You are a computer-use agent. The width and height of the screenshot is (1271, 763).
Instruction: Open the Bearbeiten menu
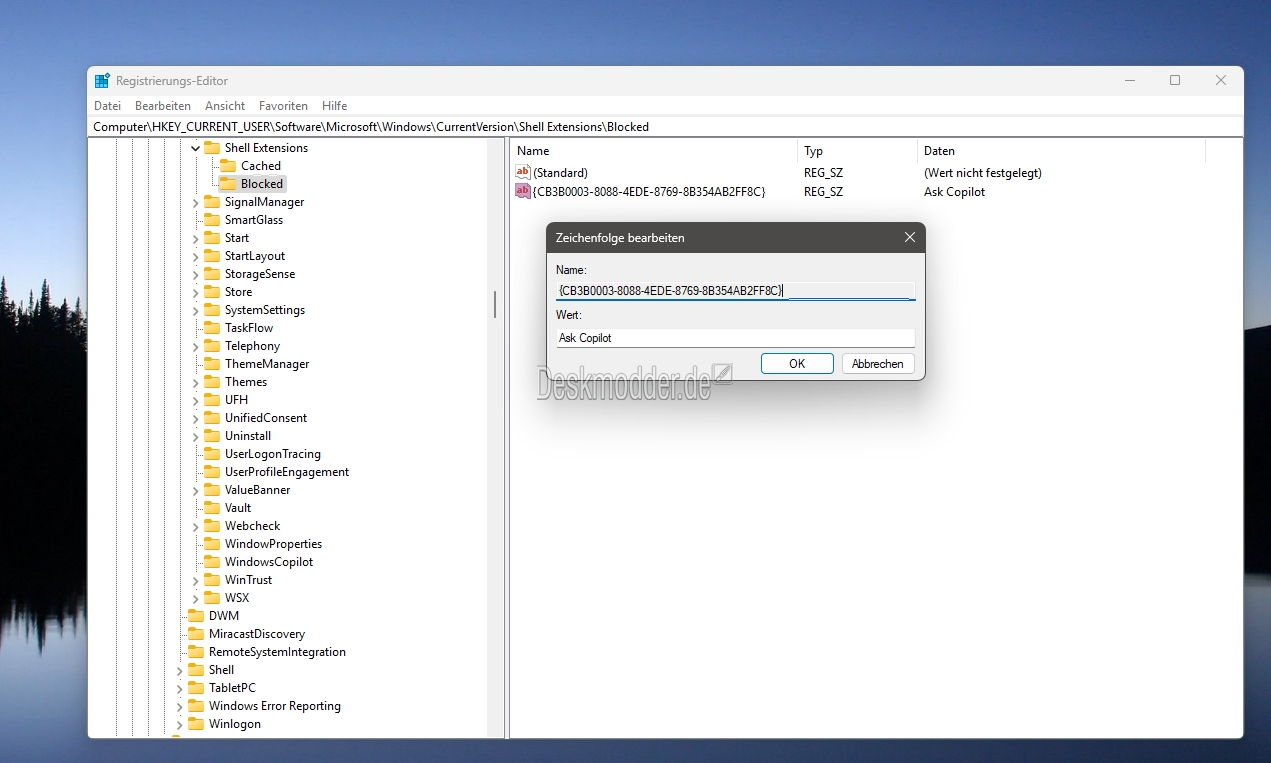(163, 106)
